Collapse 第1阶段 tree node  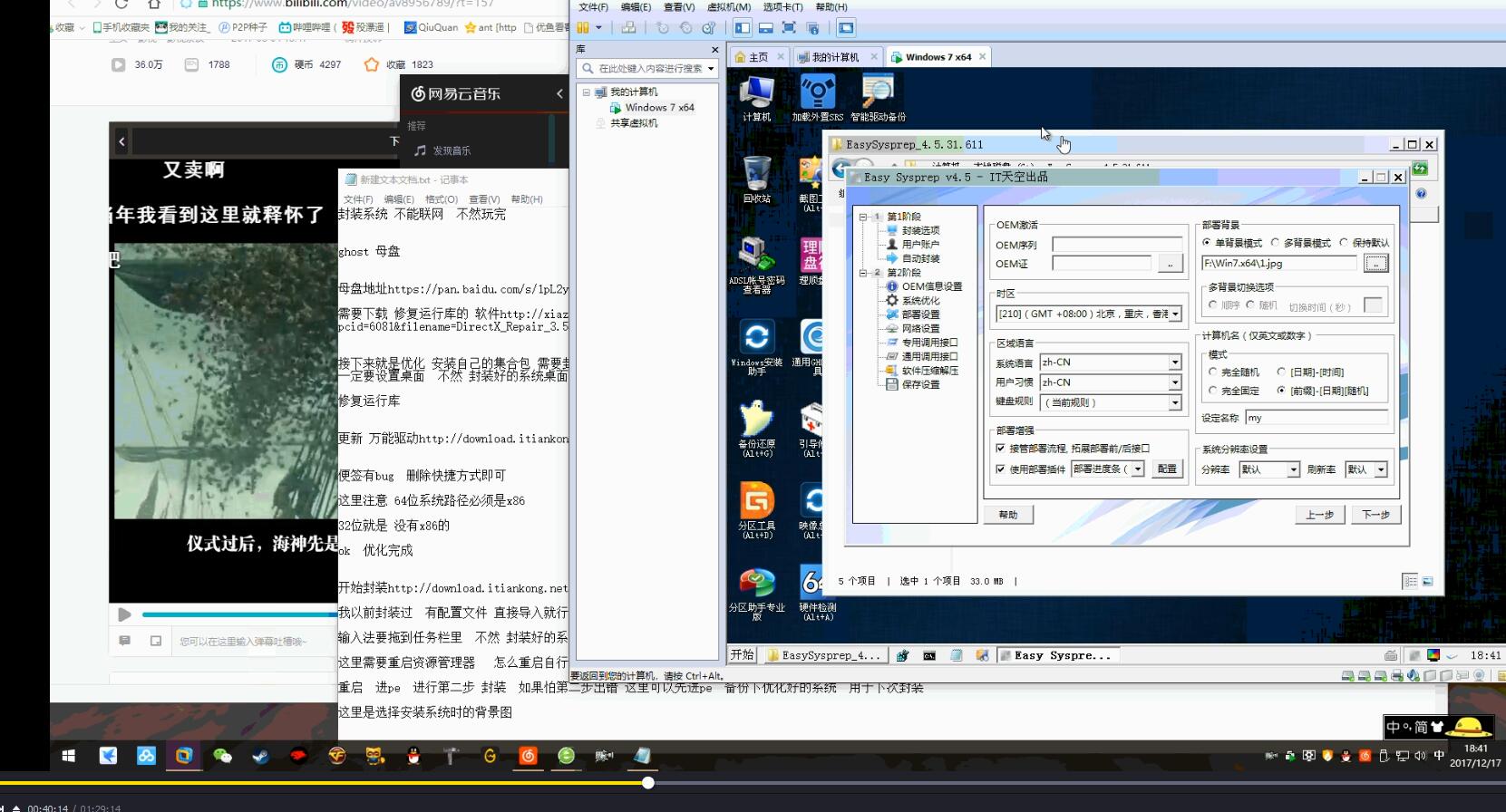click(x=863, y=217)
